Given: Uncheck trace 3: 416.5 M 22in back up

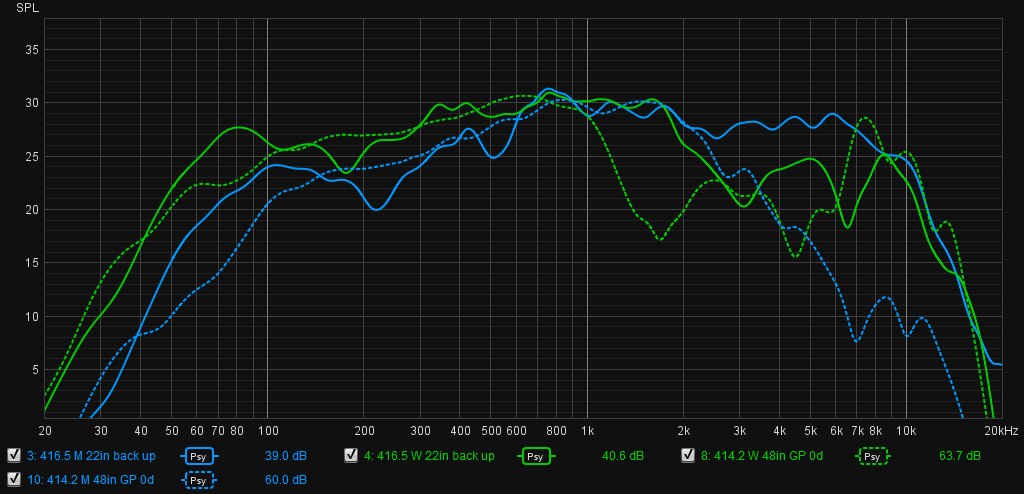Looking at the screenshot, I should click(13, 455).
